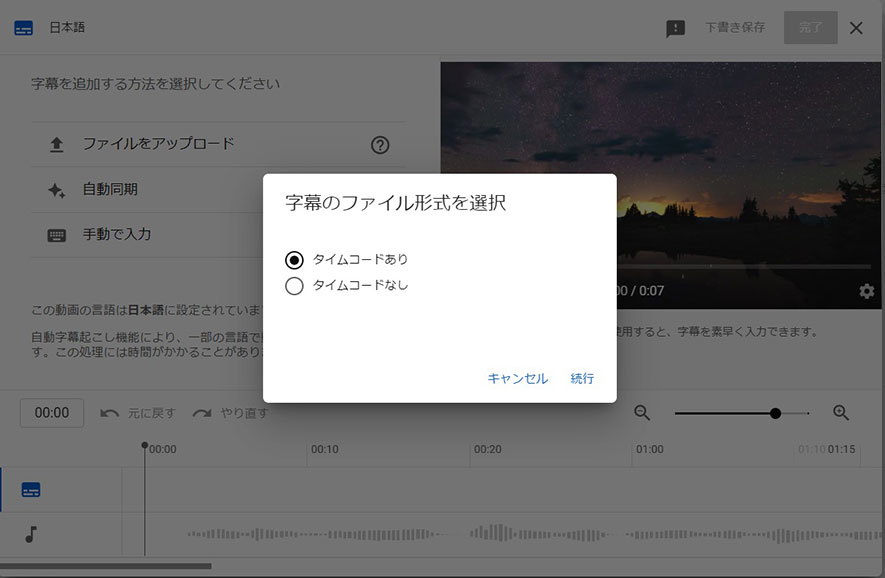Image resolution: width=885 pixels, height=578 pixels.
Task: Click the horizontal scrollbar at bottom
Action: click(x=106, y=566)
